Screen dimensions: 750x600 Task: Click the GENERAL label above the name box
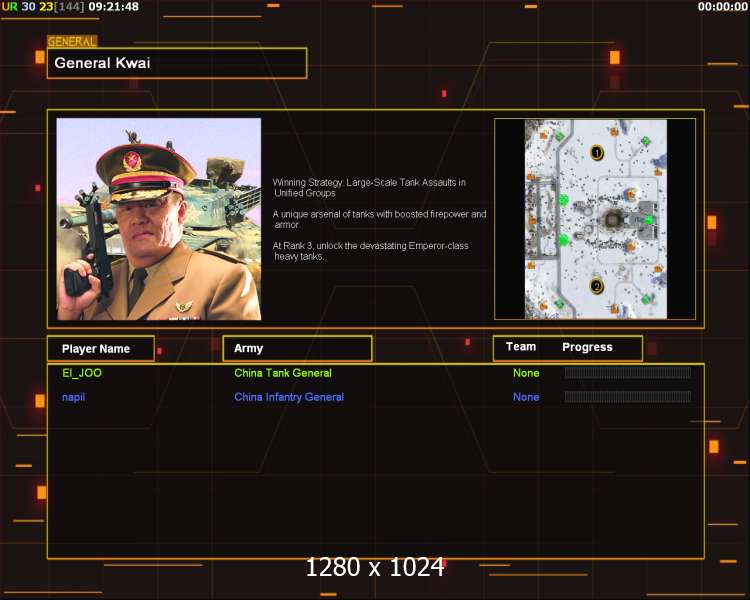coord(72,42)
